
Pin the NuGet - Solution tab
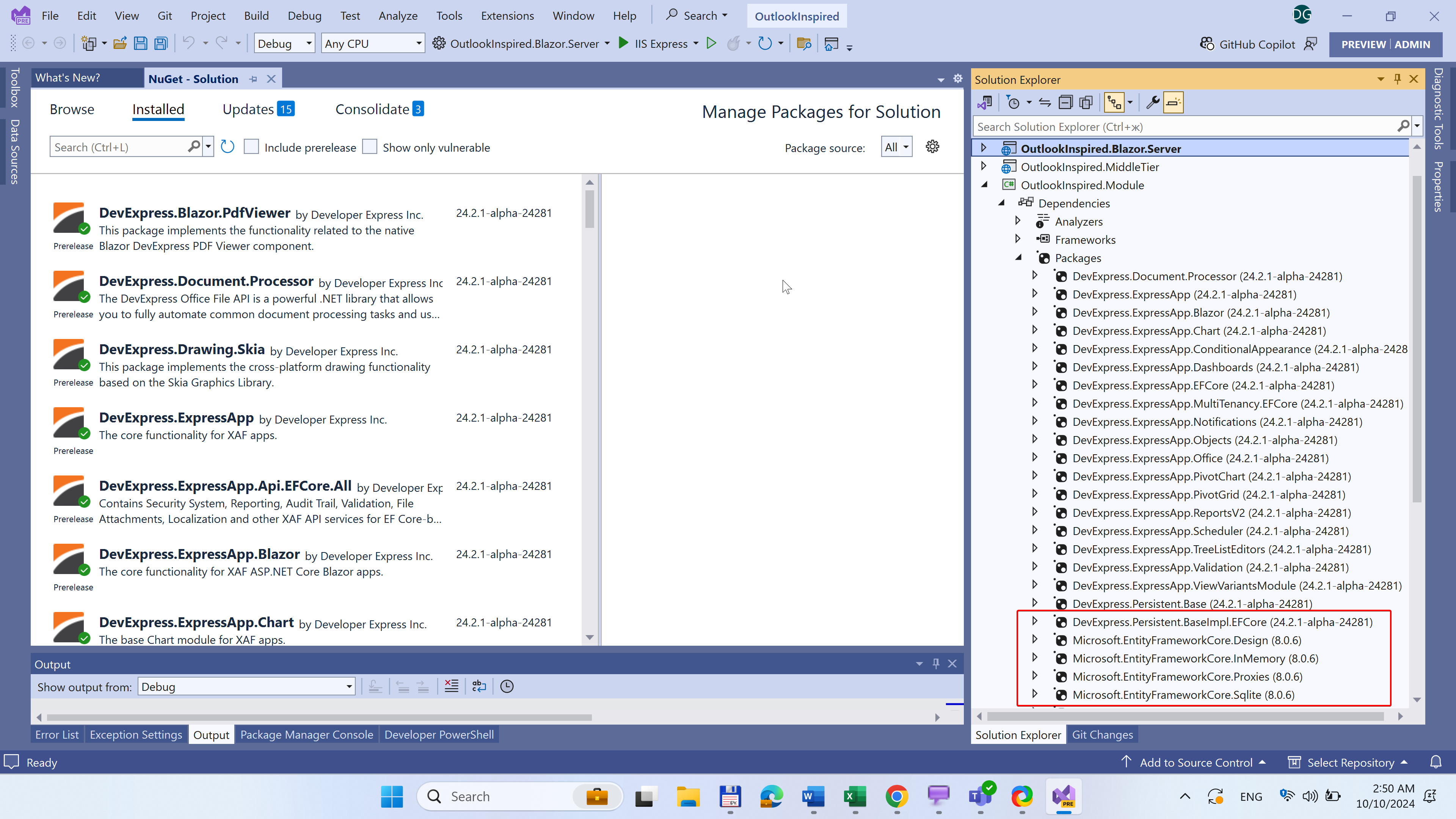[253, 79]
